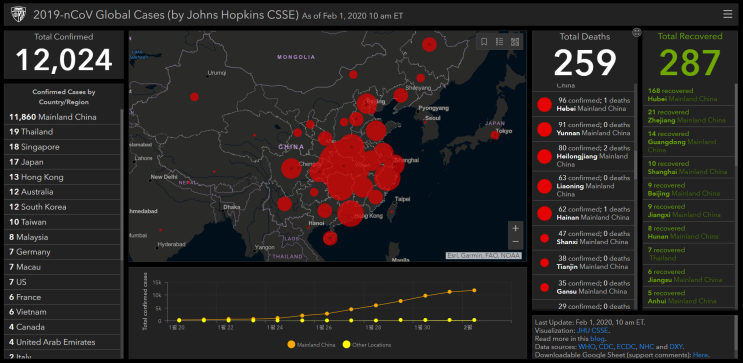Select the 10 recovered Shanghai entry

688,168
